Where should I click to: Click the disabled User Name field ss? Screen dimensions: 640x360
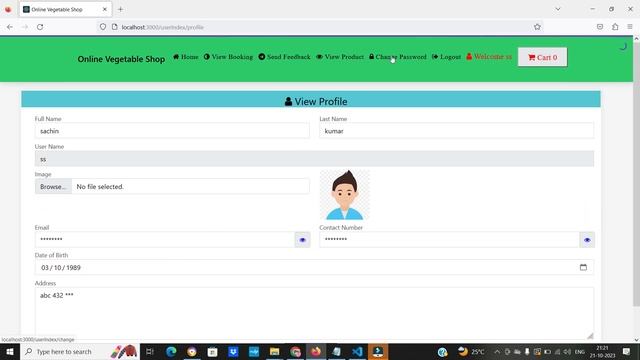click(314, 159)
